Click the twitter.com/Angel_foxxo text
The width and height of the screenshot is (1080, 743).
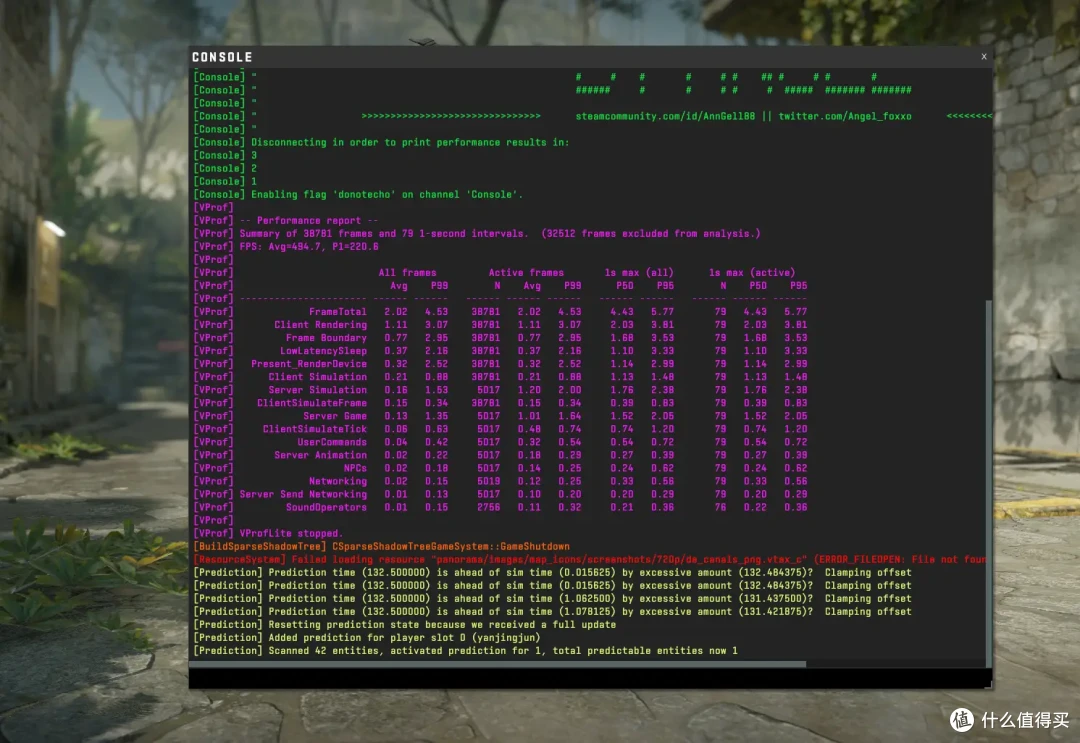coord(844,116)
